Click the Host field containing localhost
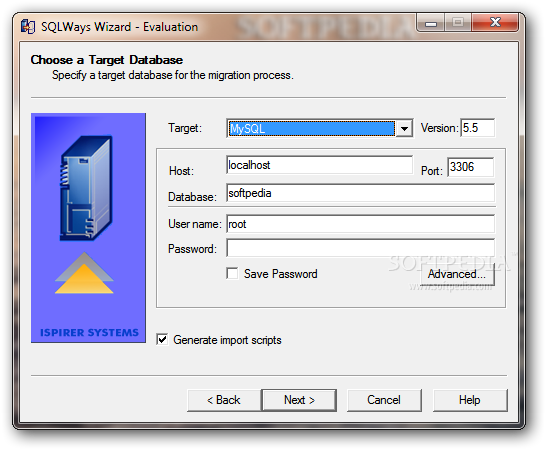This screenshot has width=546, height=450. (319, 165)
